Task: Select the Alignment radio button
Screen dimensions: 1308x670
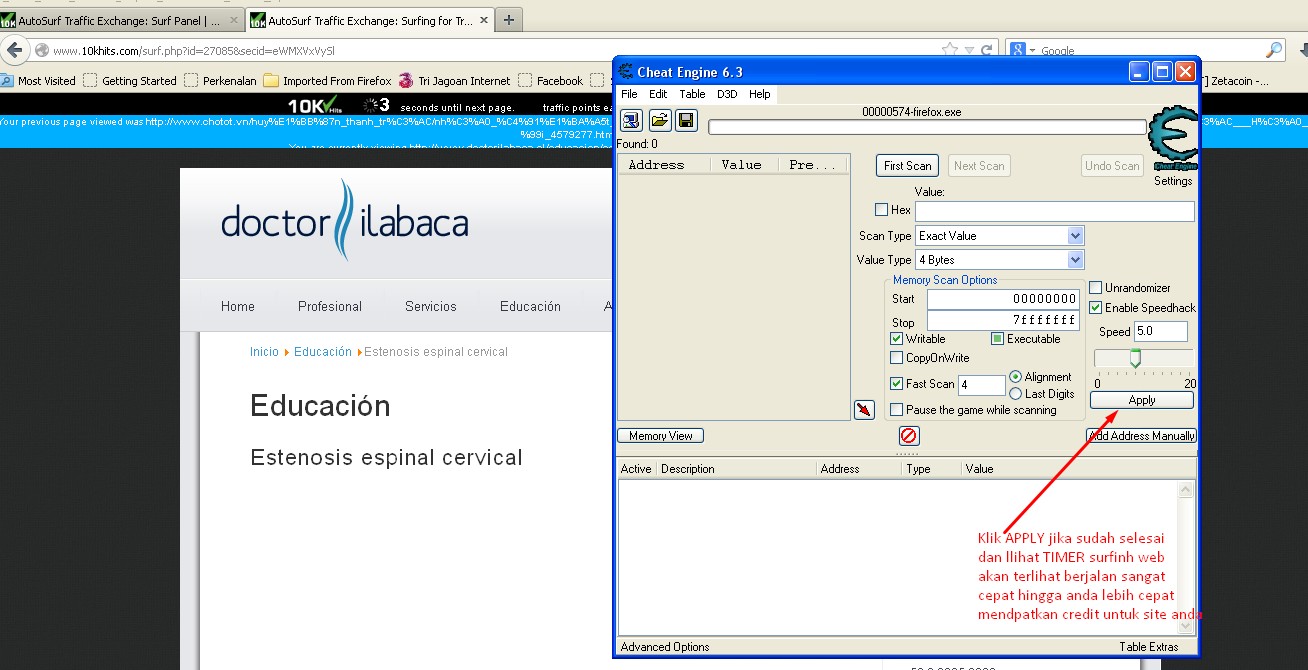Action: pyautogui.click(x=1016, y=377)
